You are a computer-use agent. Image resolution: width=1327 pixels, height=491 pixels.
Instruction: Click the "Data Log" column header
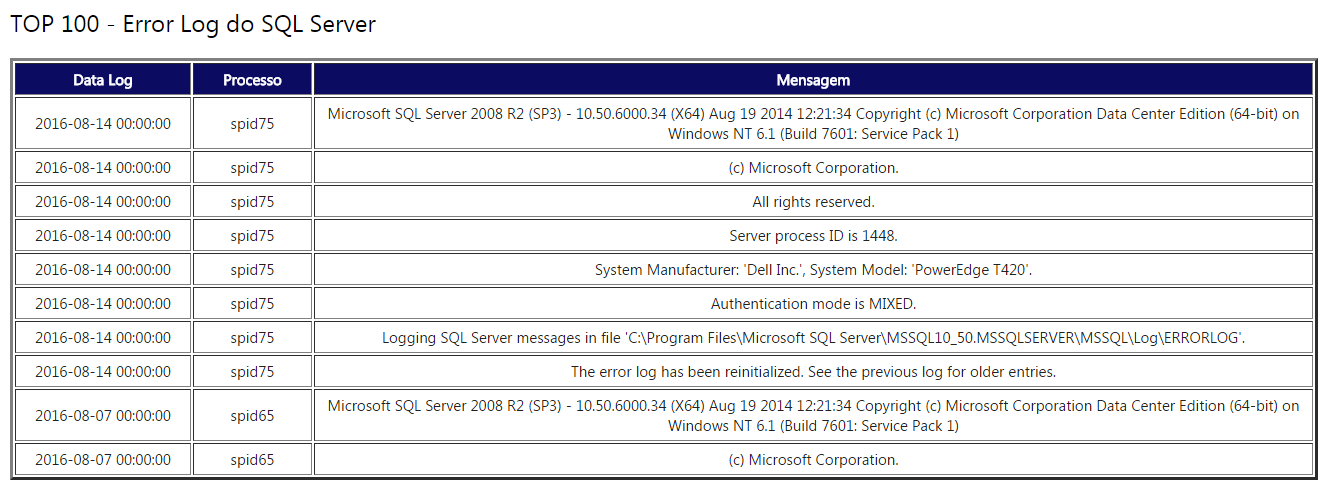[x=103, y=80]
